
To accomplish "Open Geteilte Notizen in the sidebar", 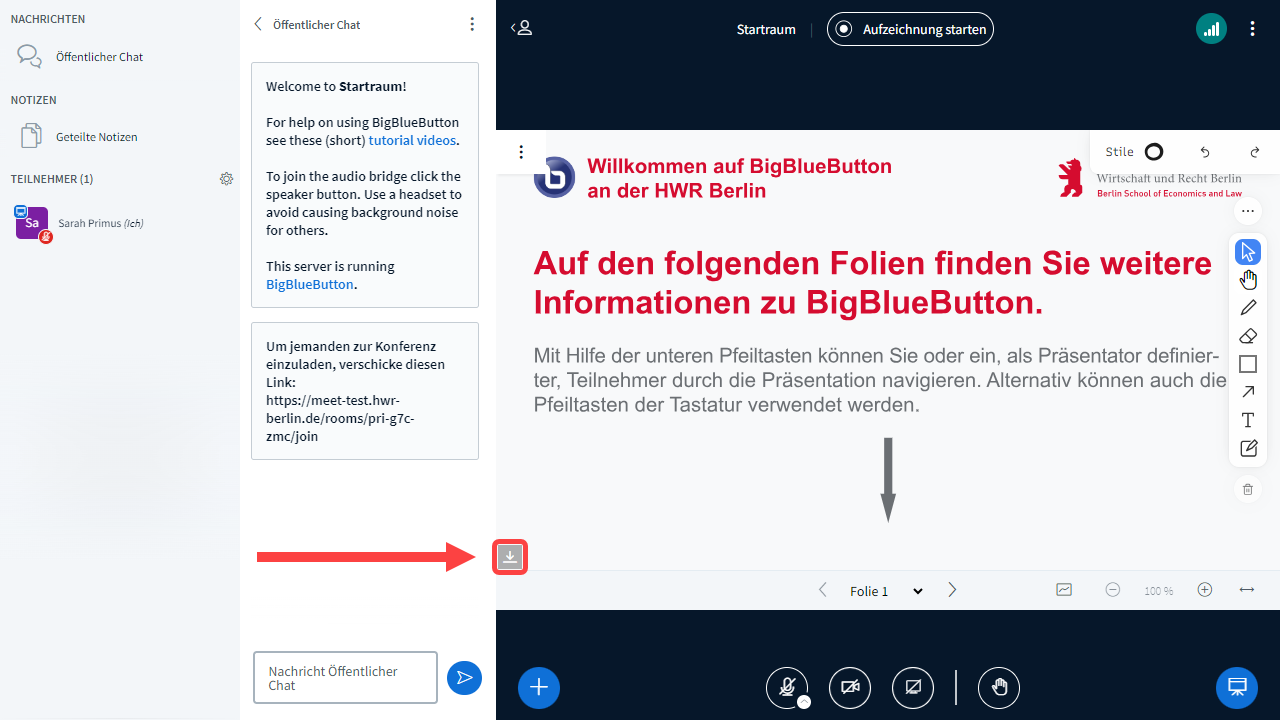I will pos(96,137).
